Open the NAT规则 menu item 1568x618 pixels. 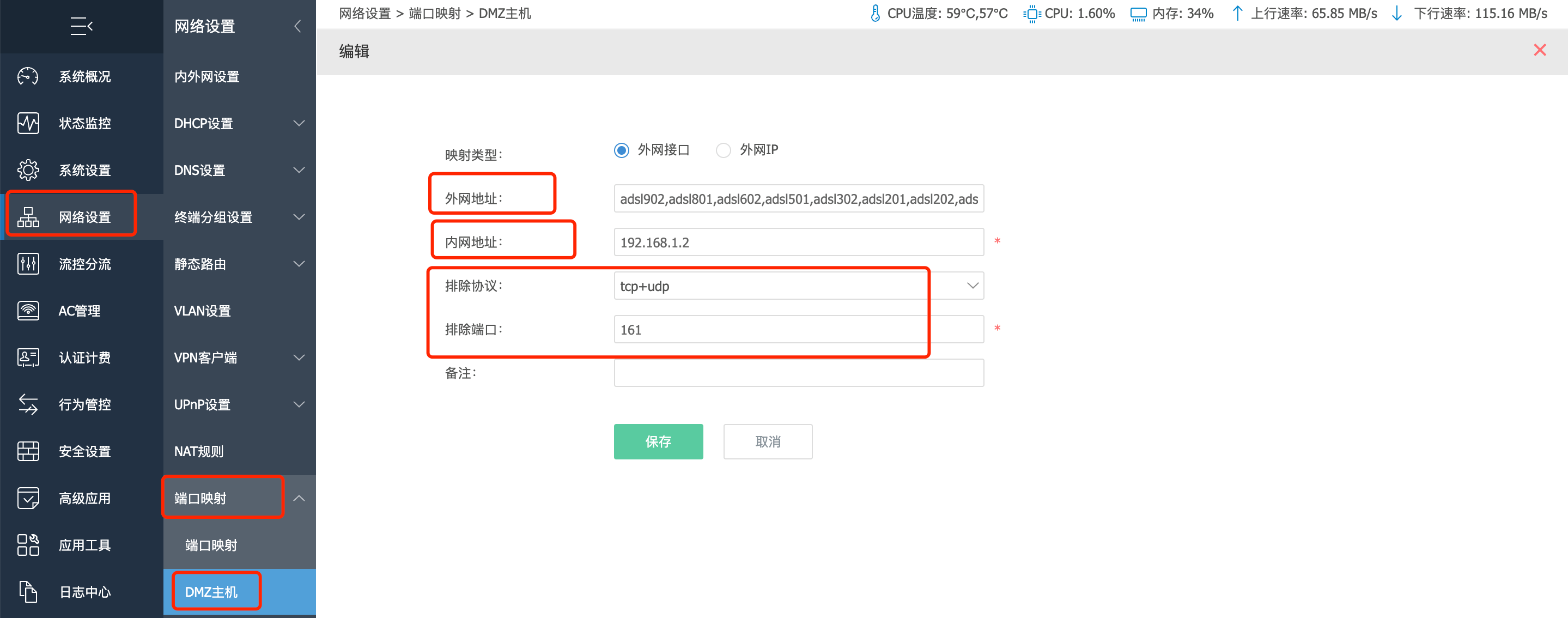[x=199, y=452]
